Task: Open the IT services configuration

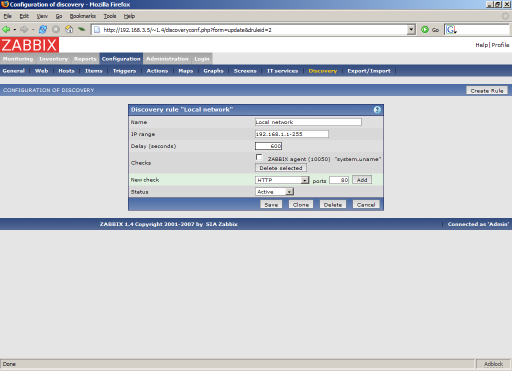Action: tap(282, 71)
